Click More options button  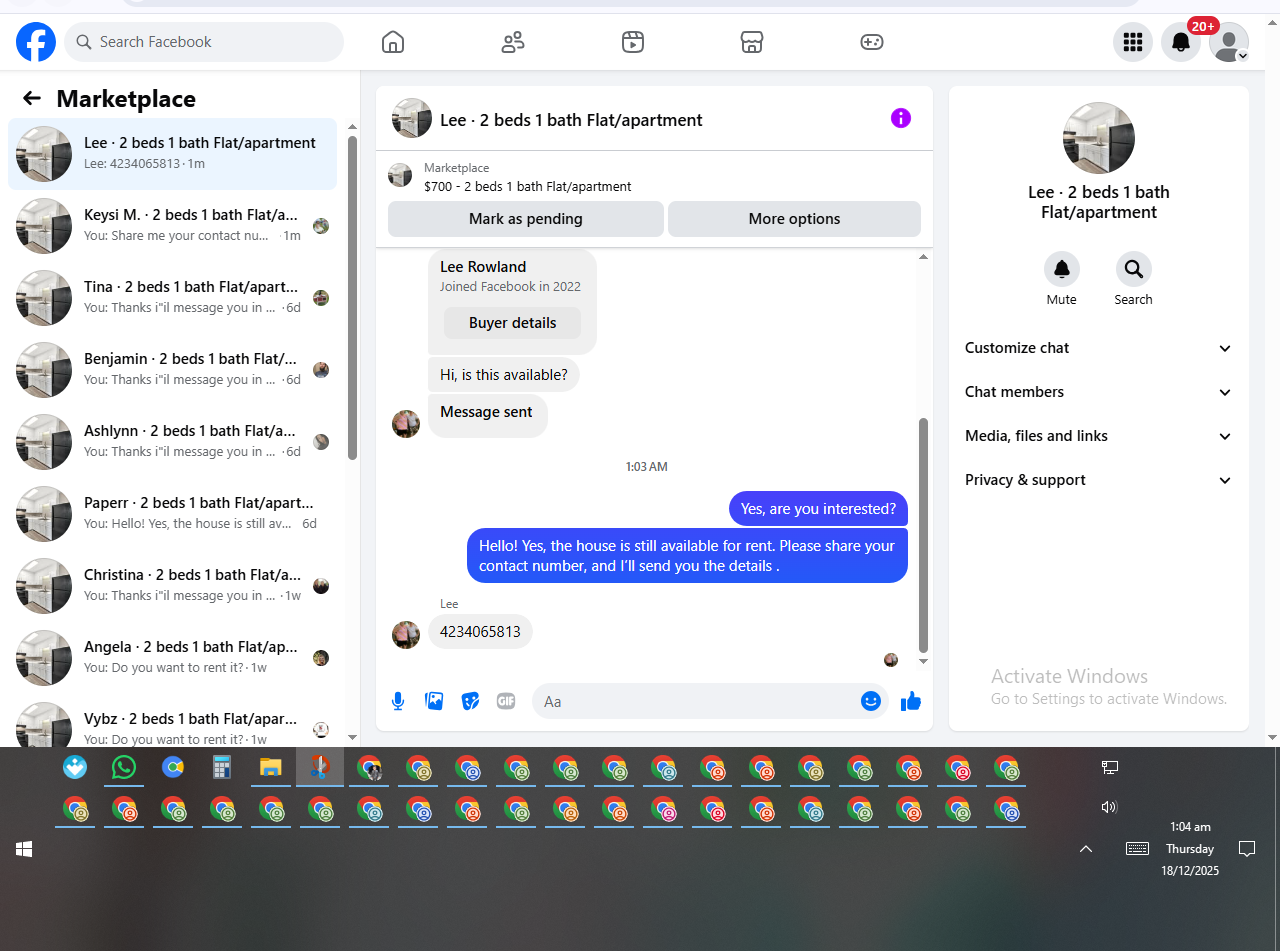pos(794,219)
